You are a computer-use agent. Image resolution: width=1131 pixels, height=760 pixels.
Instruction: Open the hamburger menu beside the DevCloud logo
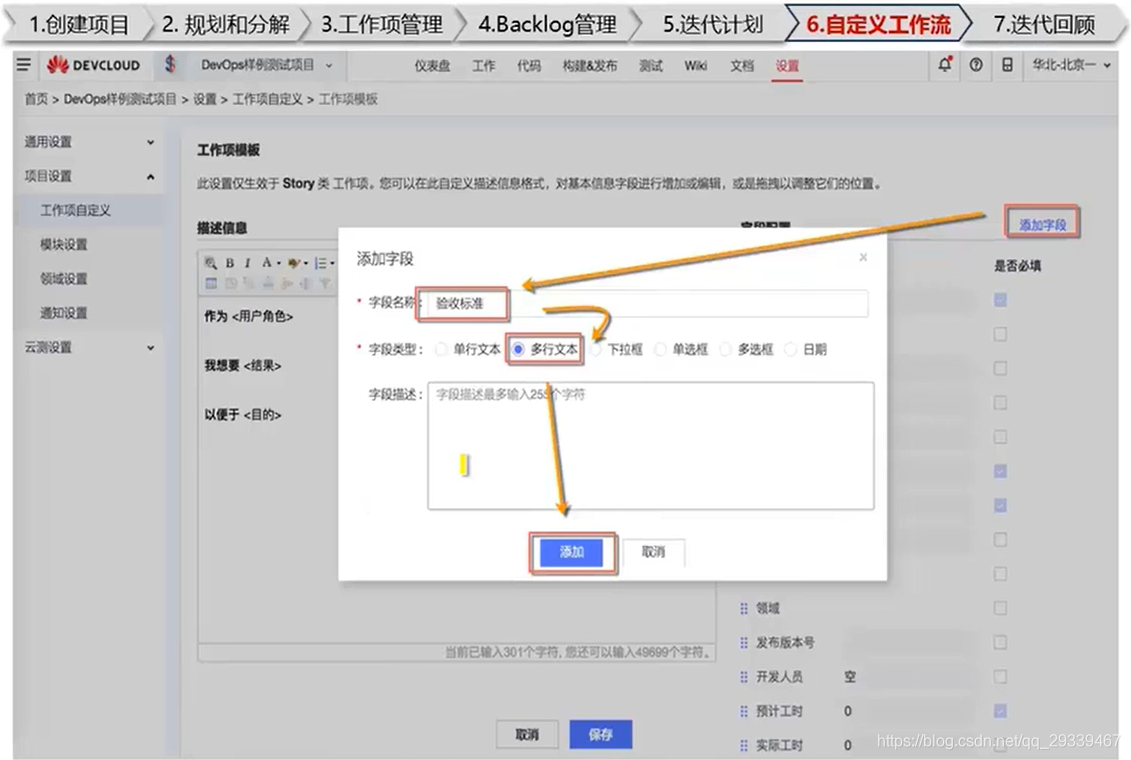point(24,64)
